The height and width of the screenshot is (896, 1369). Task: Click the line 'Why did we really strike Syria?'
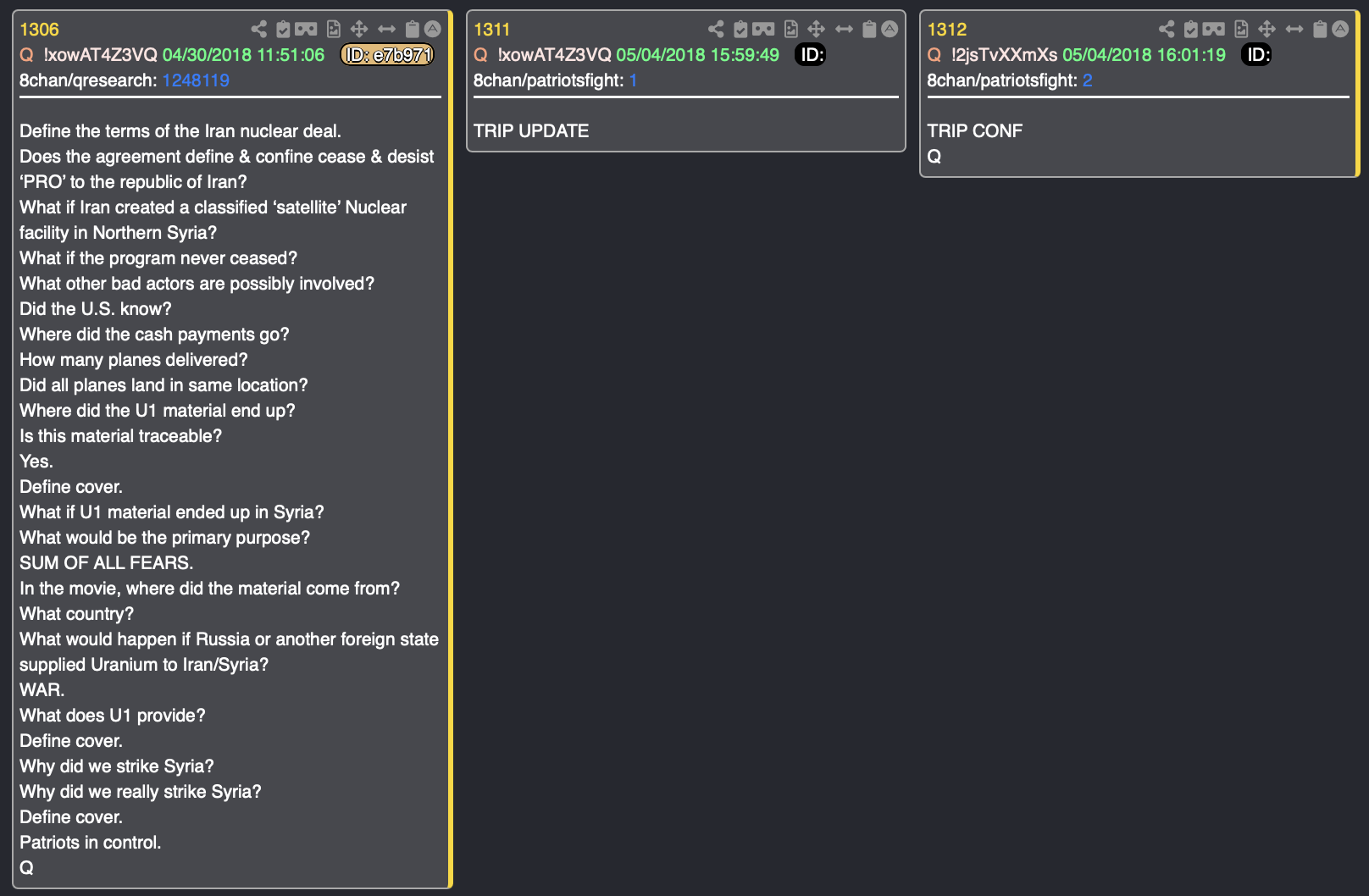pyautogui.click(x=141, y=792)
